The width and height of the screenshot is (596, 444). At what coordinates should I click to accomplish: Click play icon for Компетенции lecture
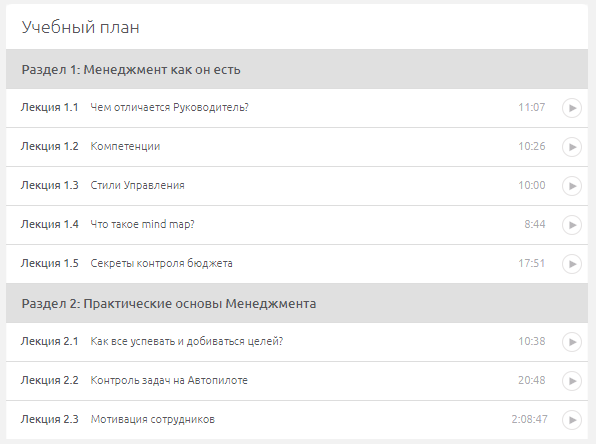(x=572, y=147)
